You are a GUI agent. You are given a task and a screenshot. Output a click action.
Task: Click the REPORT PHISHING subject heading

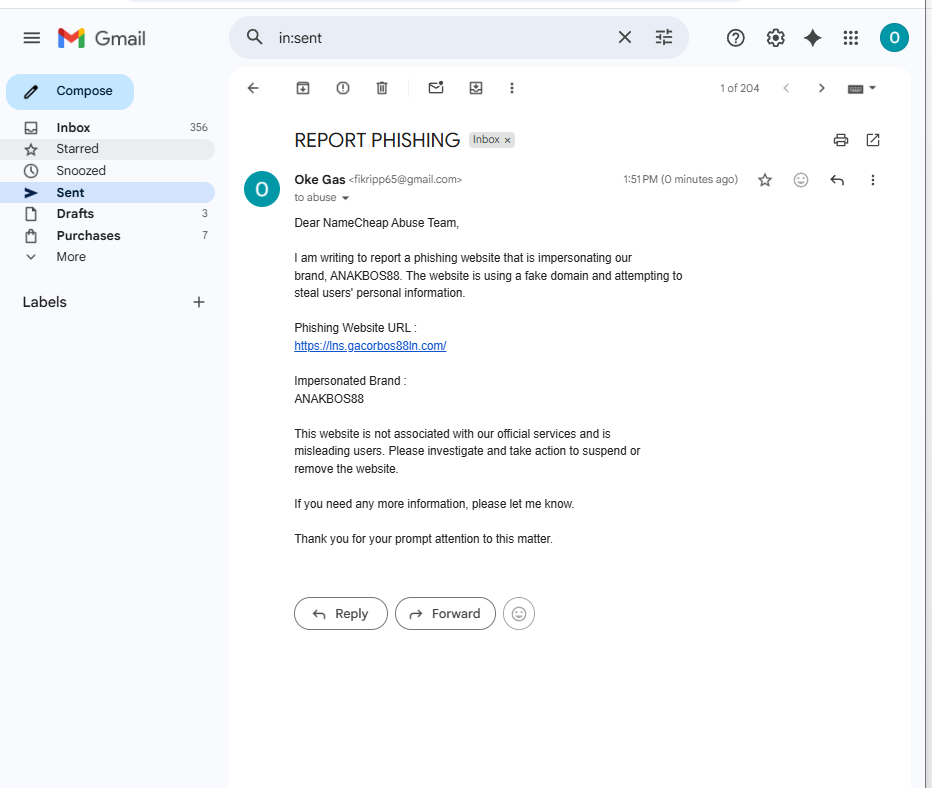click(377, 140)
